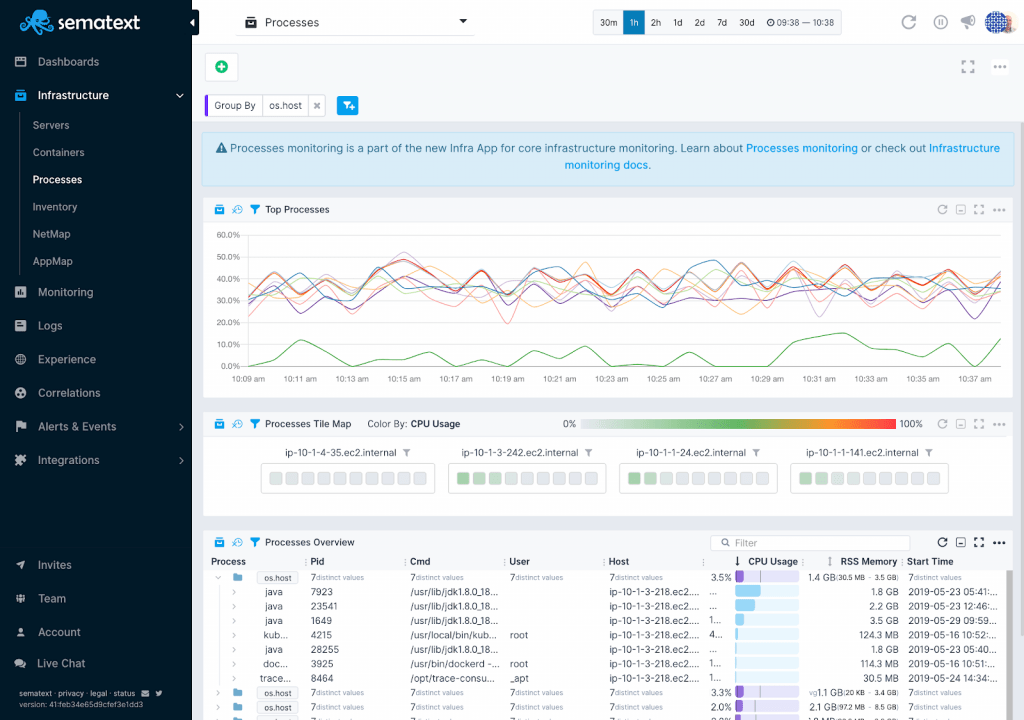
Task: Open the ellipsis menu on Processes Tile Map
Action: coord(998,423)
